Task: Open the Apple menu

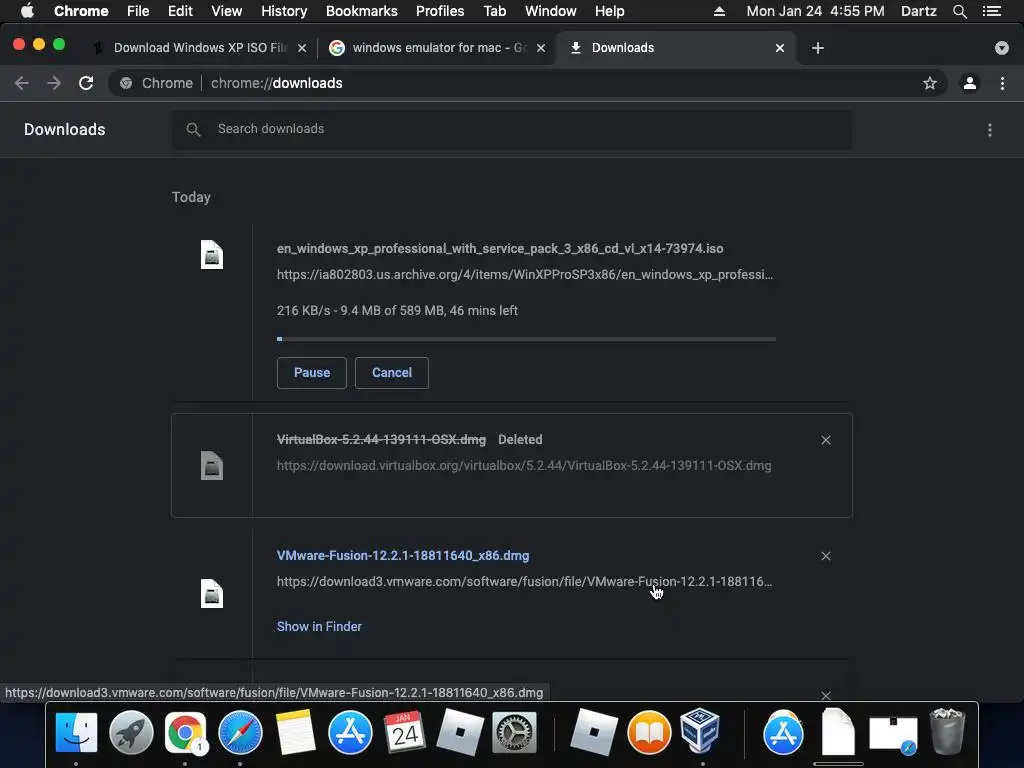Action: [27, 11]
